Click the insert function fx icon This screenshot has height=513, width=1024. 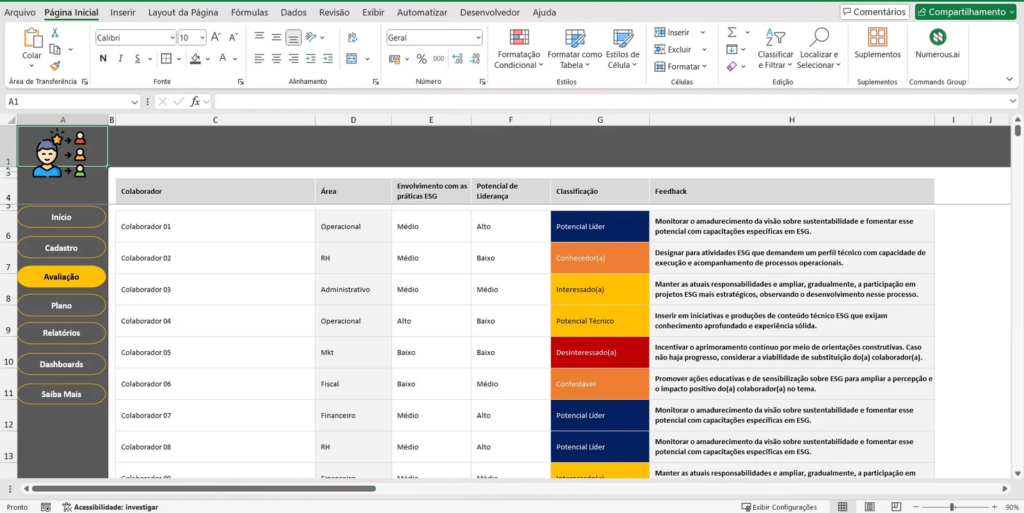[x=196, y=102]
